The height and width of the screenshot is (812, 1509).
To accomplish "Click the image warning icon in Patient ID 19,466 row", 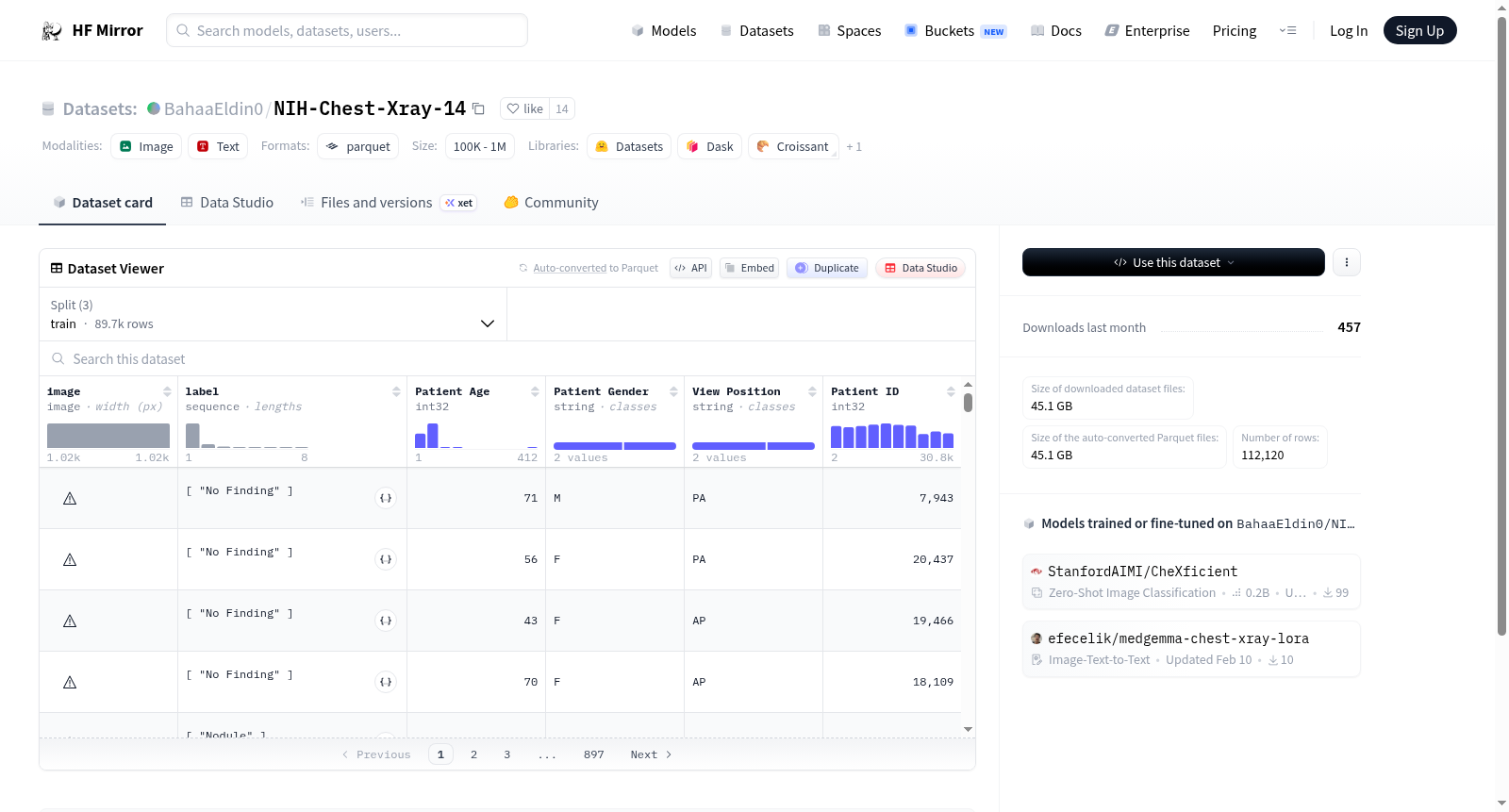I will [70, 621].
